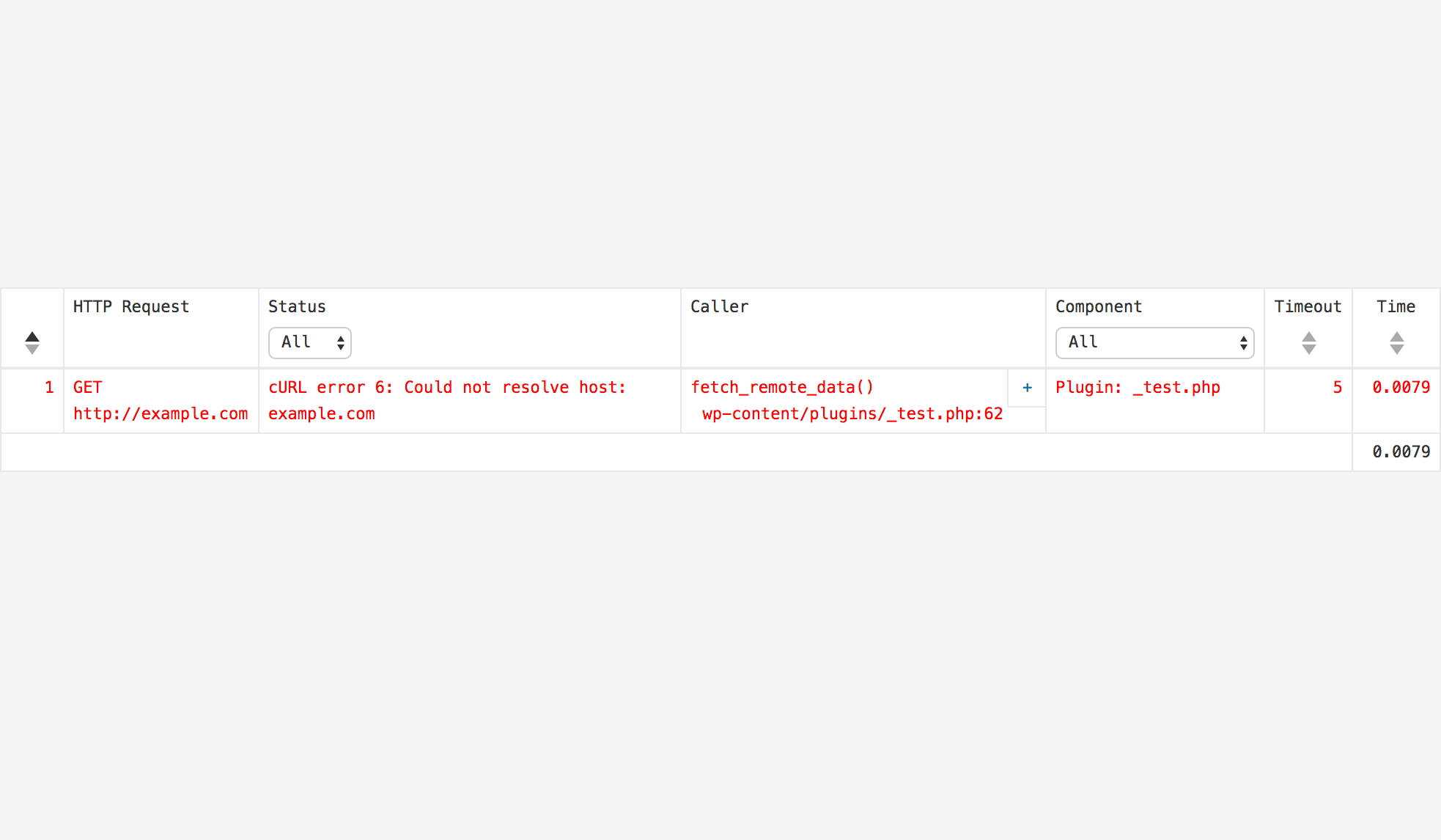The width and height of the screenshot is (1441, 840).
Task: Click the Plugin: _test.php component cell
Action: (1138, 387)
